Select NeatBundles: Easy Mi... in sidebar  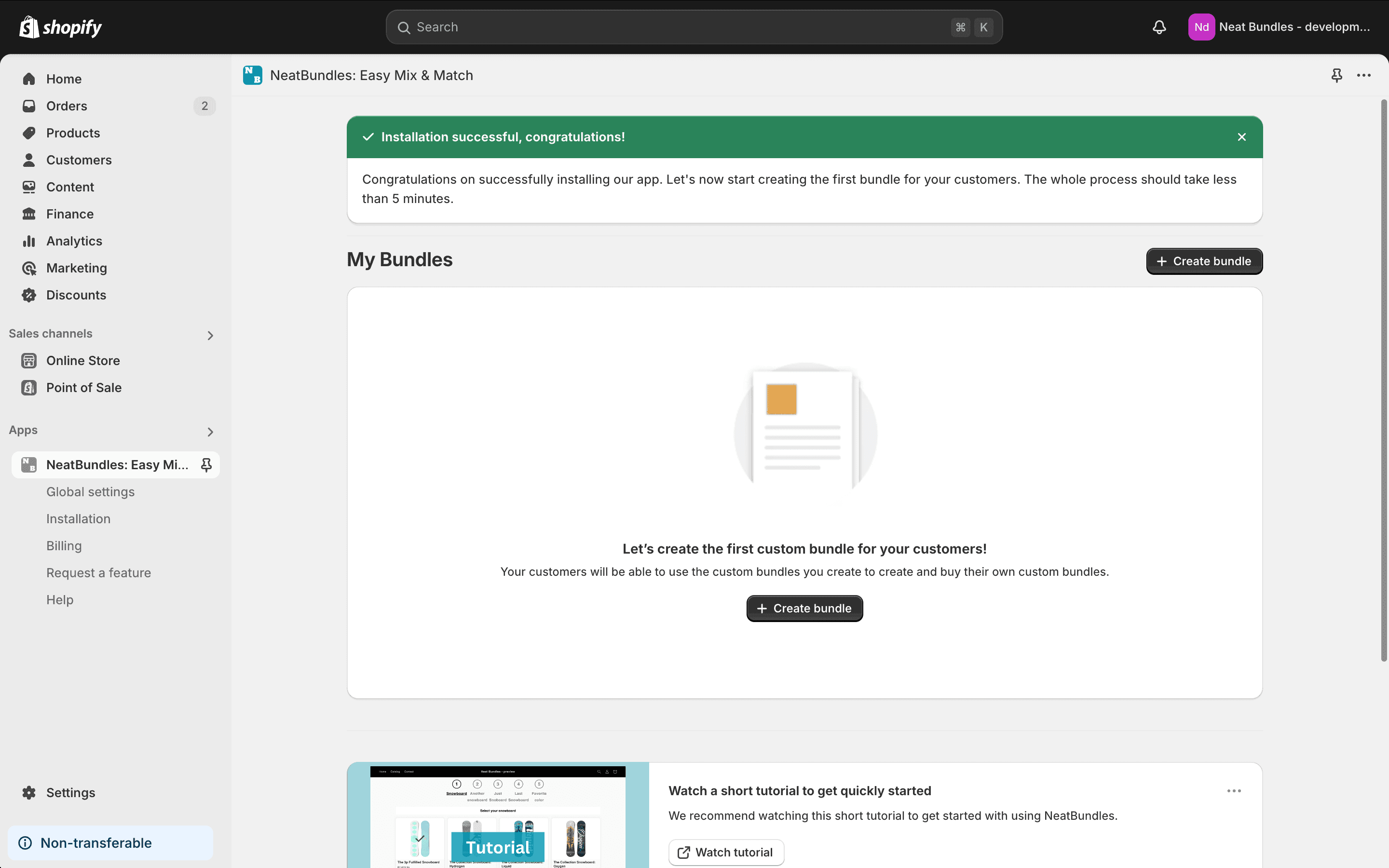click(x=115, y=464)
